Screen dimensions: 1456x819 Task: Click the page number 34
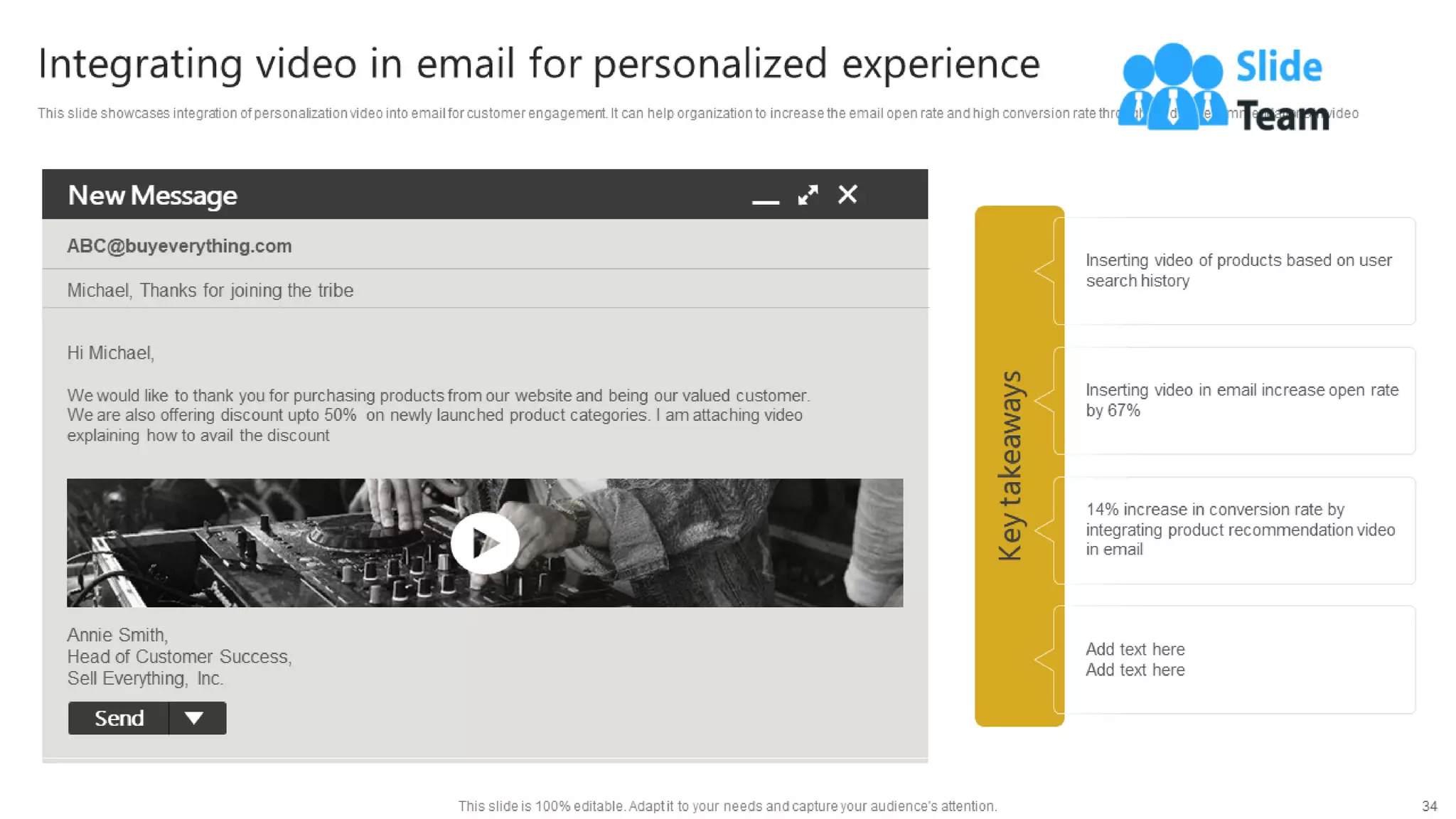[1429, 806]
